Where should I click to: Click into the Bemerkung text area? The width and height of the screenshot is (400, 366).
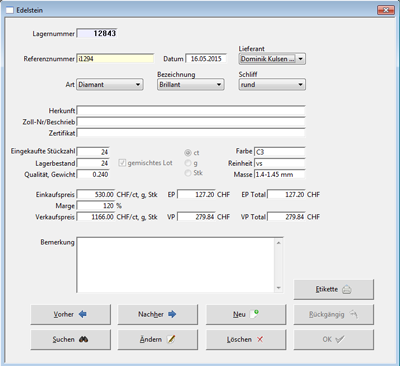coord(176,265)
